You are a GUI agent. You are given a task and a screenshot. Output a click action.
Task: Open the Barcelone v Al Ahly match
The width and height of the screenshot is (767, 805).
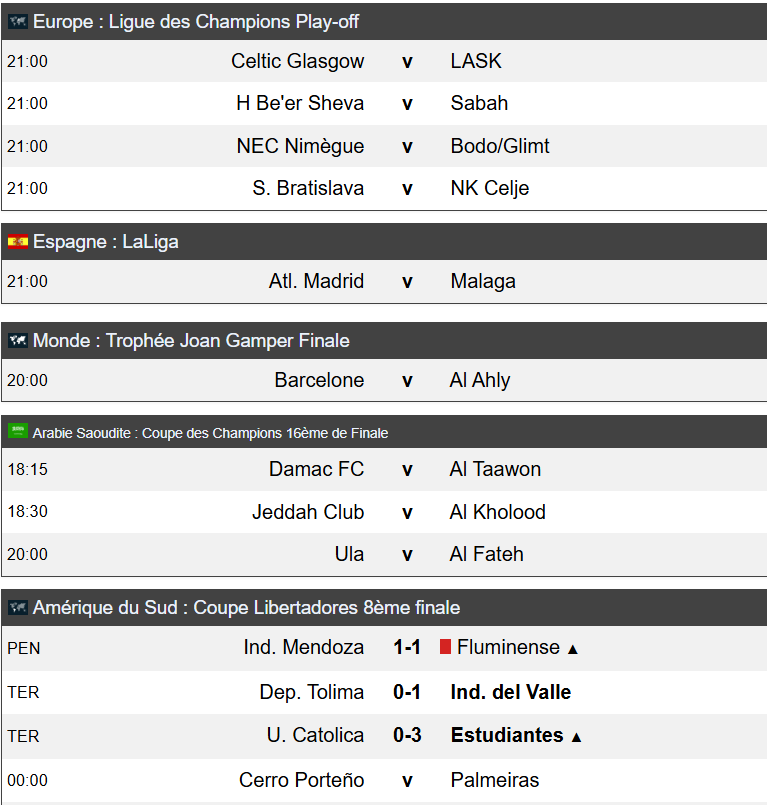(384, 380)
